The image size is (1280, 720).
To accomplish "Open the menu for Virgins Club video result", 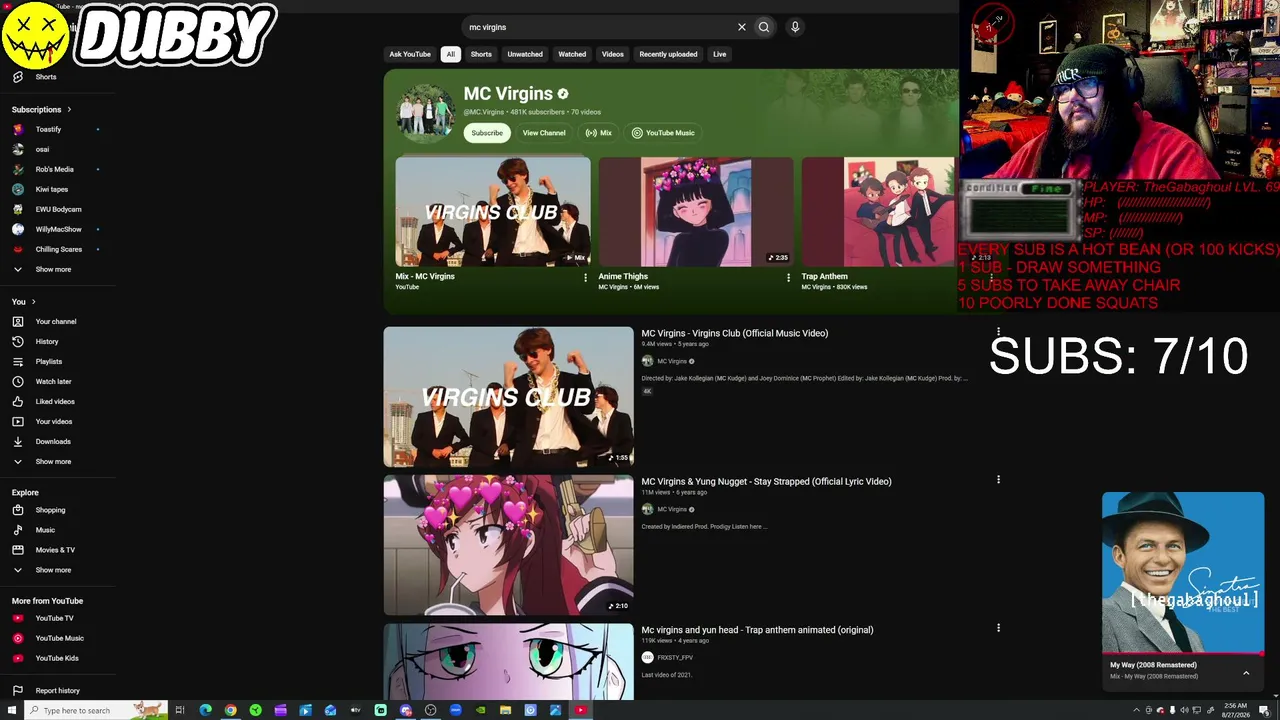I will click(998, 332).
